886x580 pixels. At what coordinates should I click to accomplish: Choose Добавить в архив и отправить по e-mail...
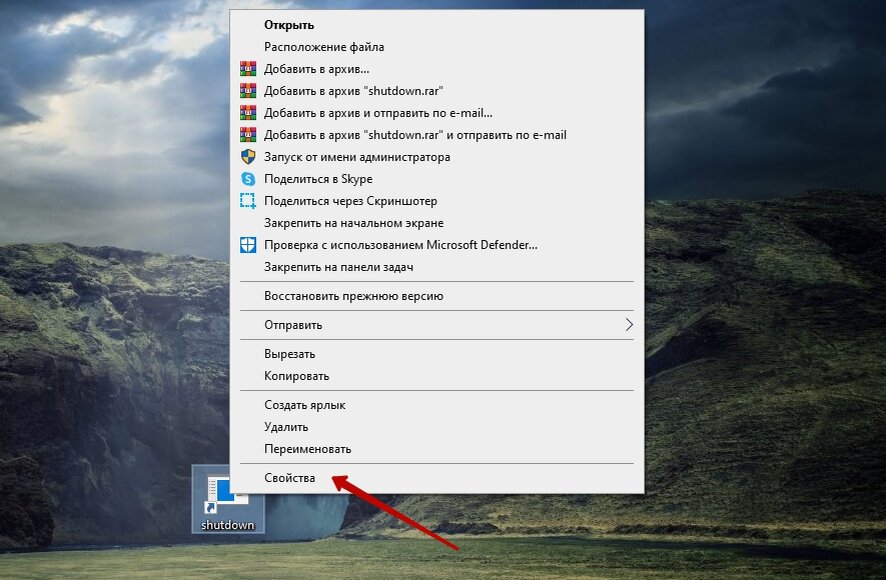[x=436, y=113]
